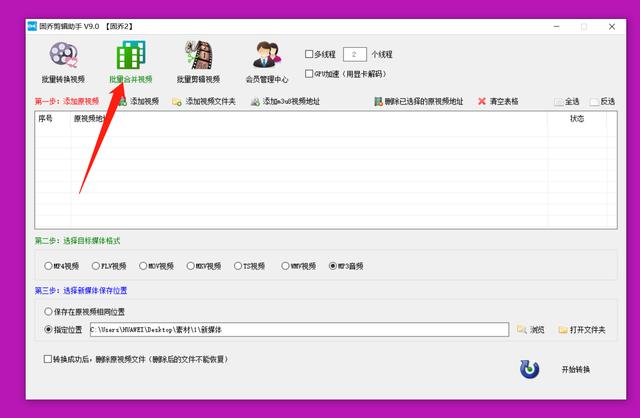Open 批量剪辑视频 batch clip tool
The height and width of the screenshot is (418, 640).
click(x=198, y=62)
